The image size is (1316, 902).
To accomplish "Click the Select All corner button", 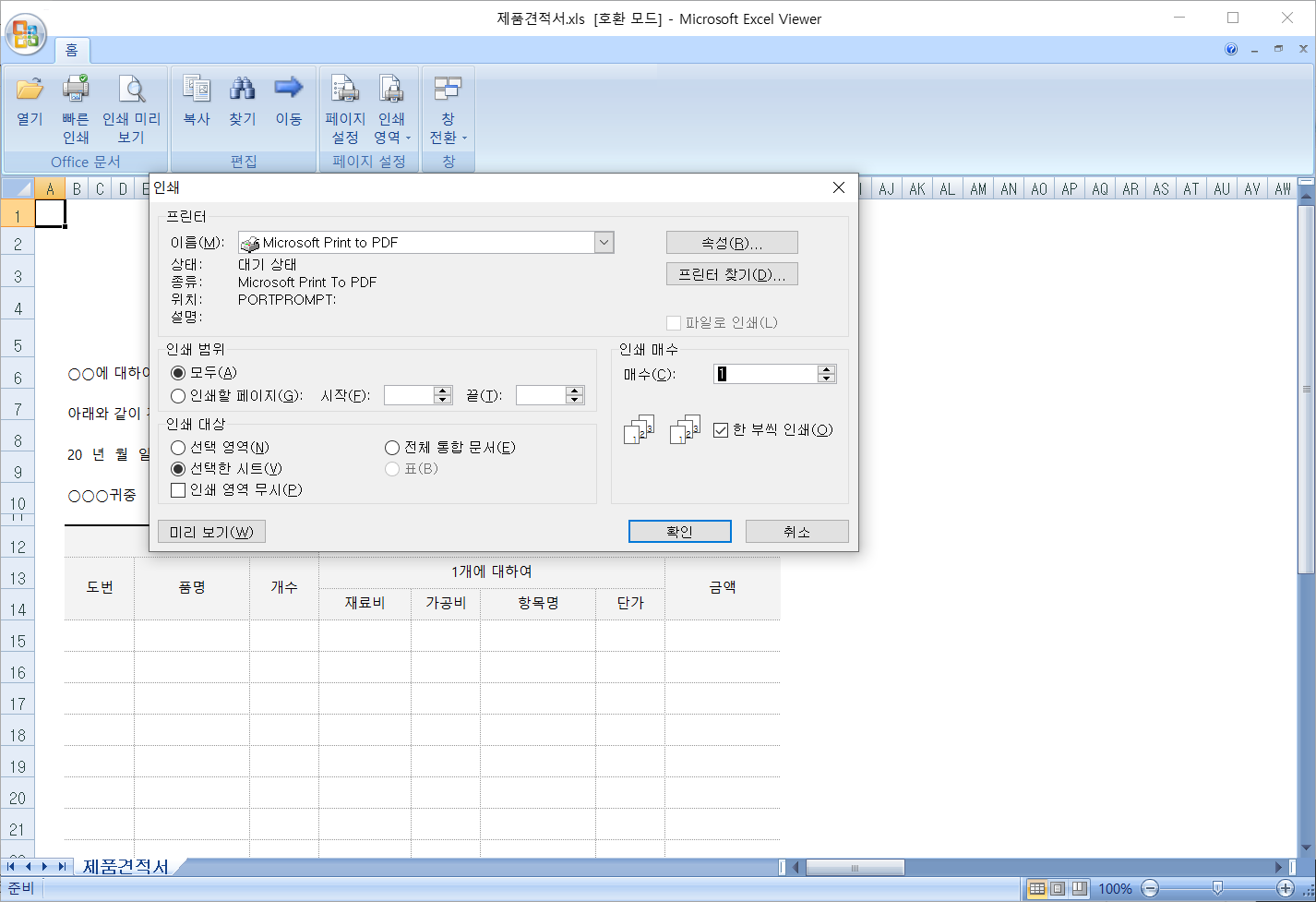I will pyautogui.click(x=18, y=189).
